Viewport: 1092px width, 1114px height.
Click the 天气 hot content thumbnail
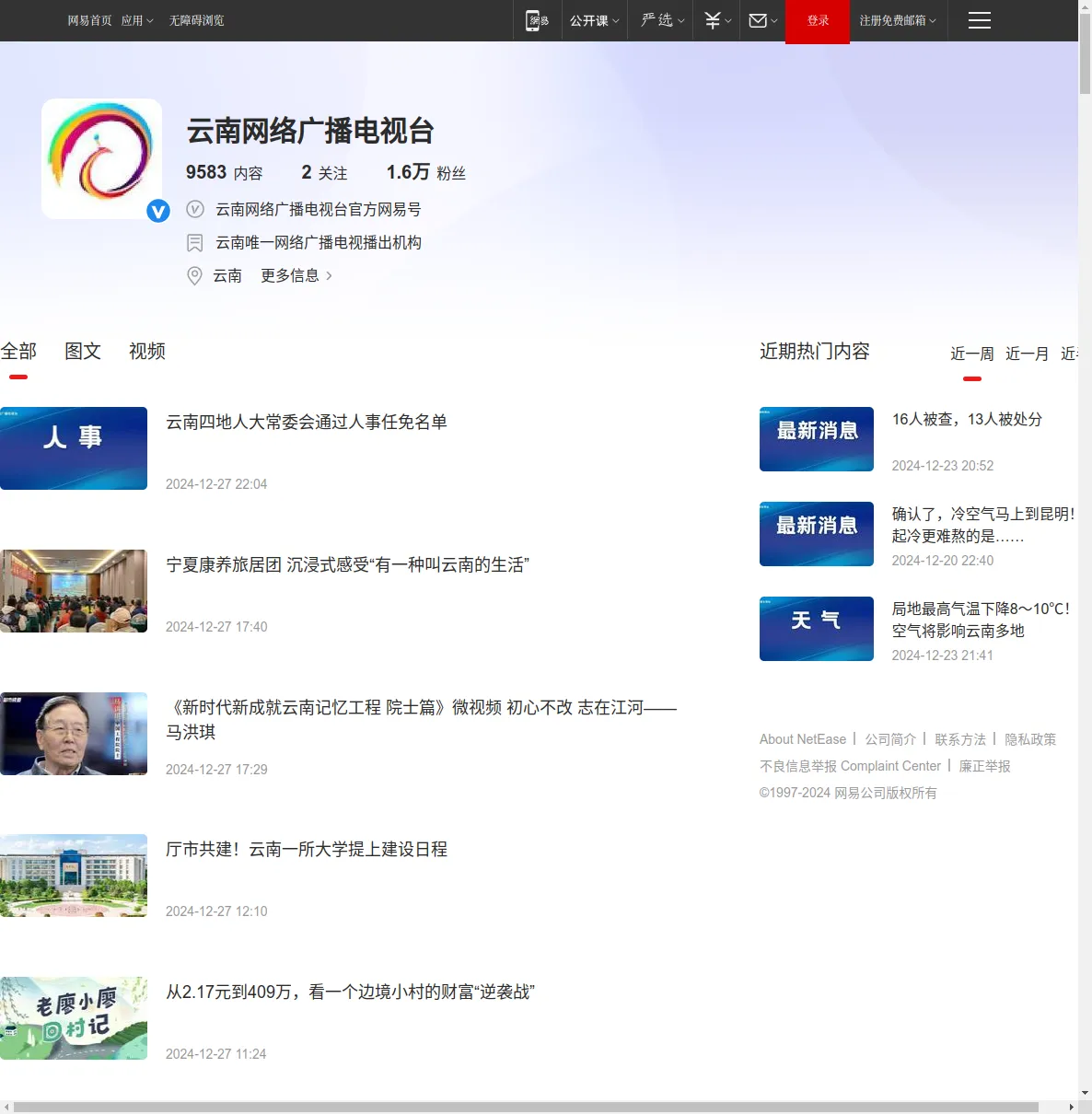[817, 629]
